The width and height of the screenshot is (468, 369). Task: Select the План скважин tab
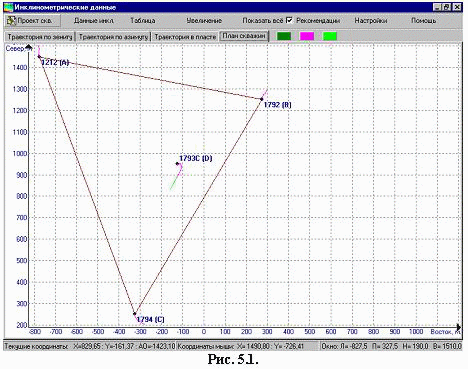[x=244, y=36]
